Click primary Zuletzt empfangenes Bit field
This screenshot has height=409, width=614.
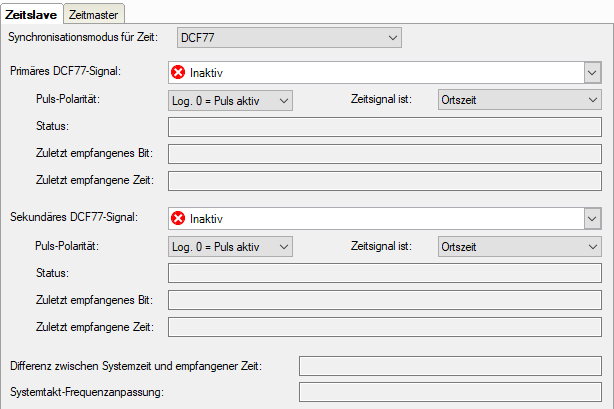tap(385, 154)
